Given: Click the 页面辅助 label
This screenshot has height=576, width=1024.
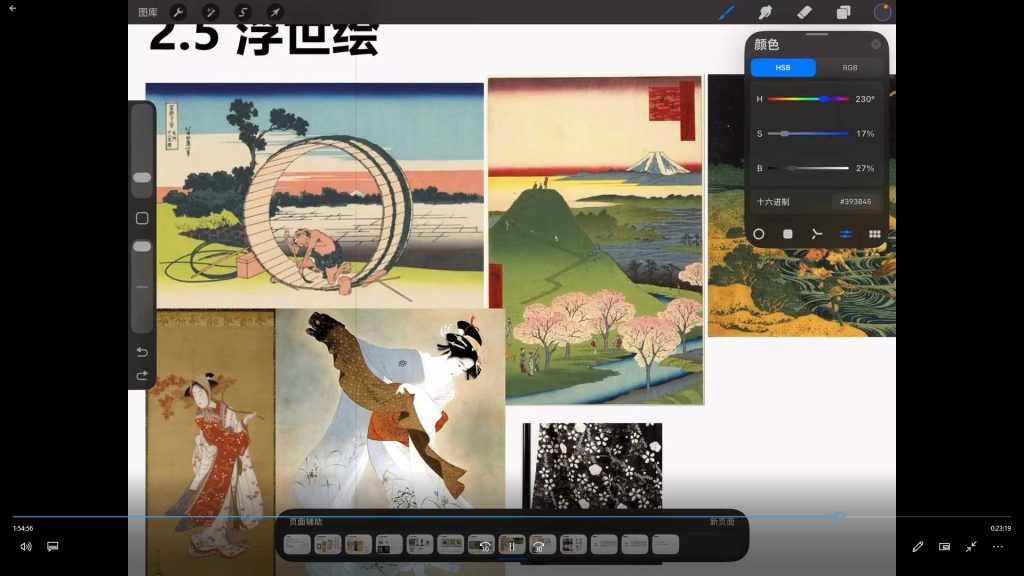Looking at the screenshot, I should tap(306, 521).
